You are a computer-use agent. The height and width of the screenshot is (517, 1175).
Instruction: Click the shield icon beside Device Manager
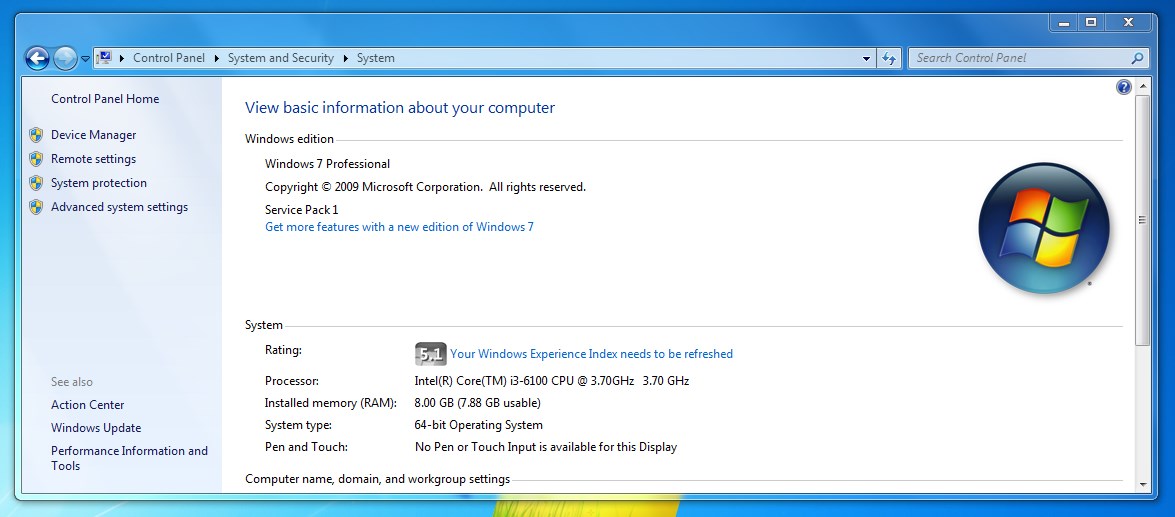point(36,135)
